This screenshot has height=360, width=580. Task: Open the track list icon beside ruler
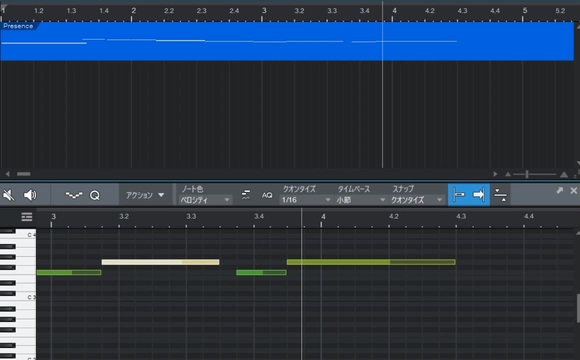click(x=27, y=217)
